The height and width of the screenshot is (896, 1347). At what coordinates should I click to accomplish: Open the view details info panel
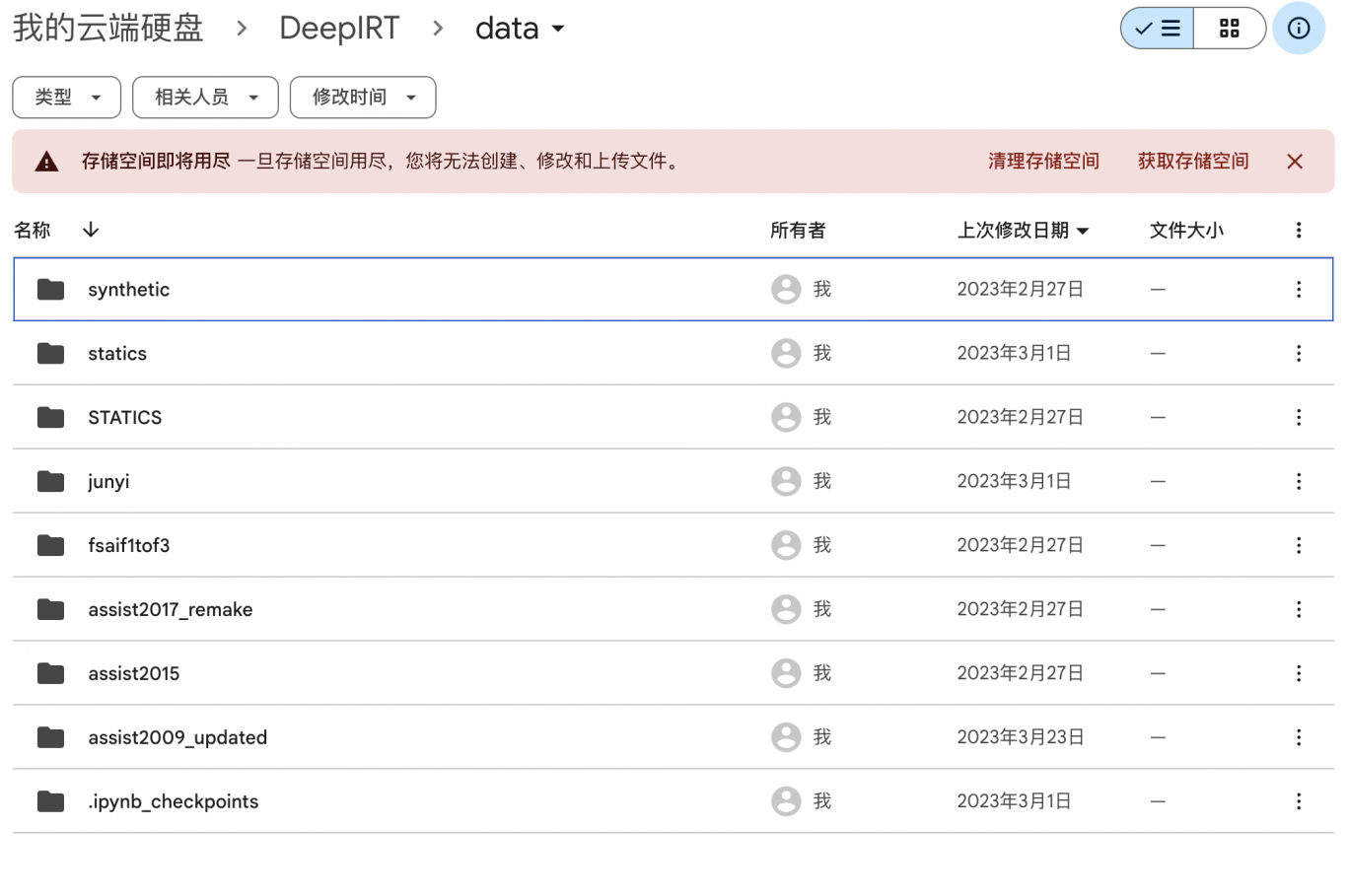pyautogui.click(x=1299, y=29)
